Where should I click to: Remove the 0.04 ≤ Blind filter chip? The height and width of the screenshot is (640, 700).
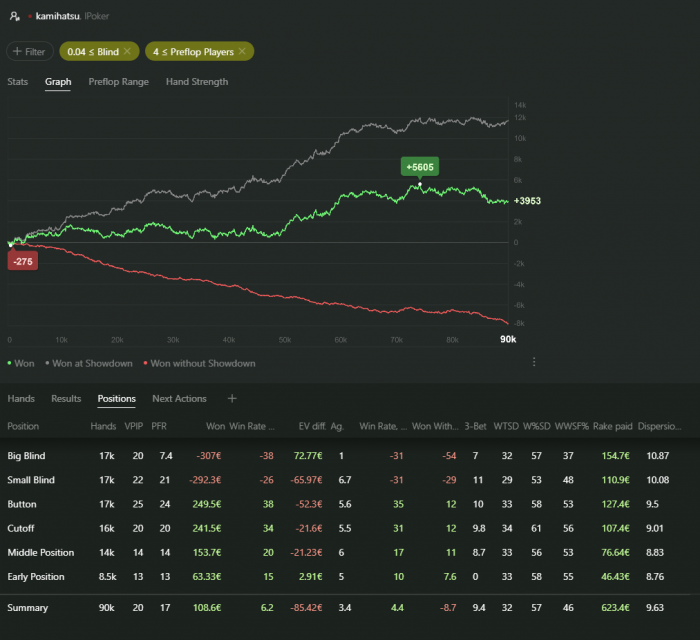tap(127, 51)
